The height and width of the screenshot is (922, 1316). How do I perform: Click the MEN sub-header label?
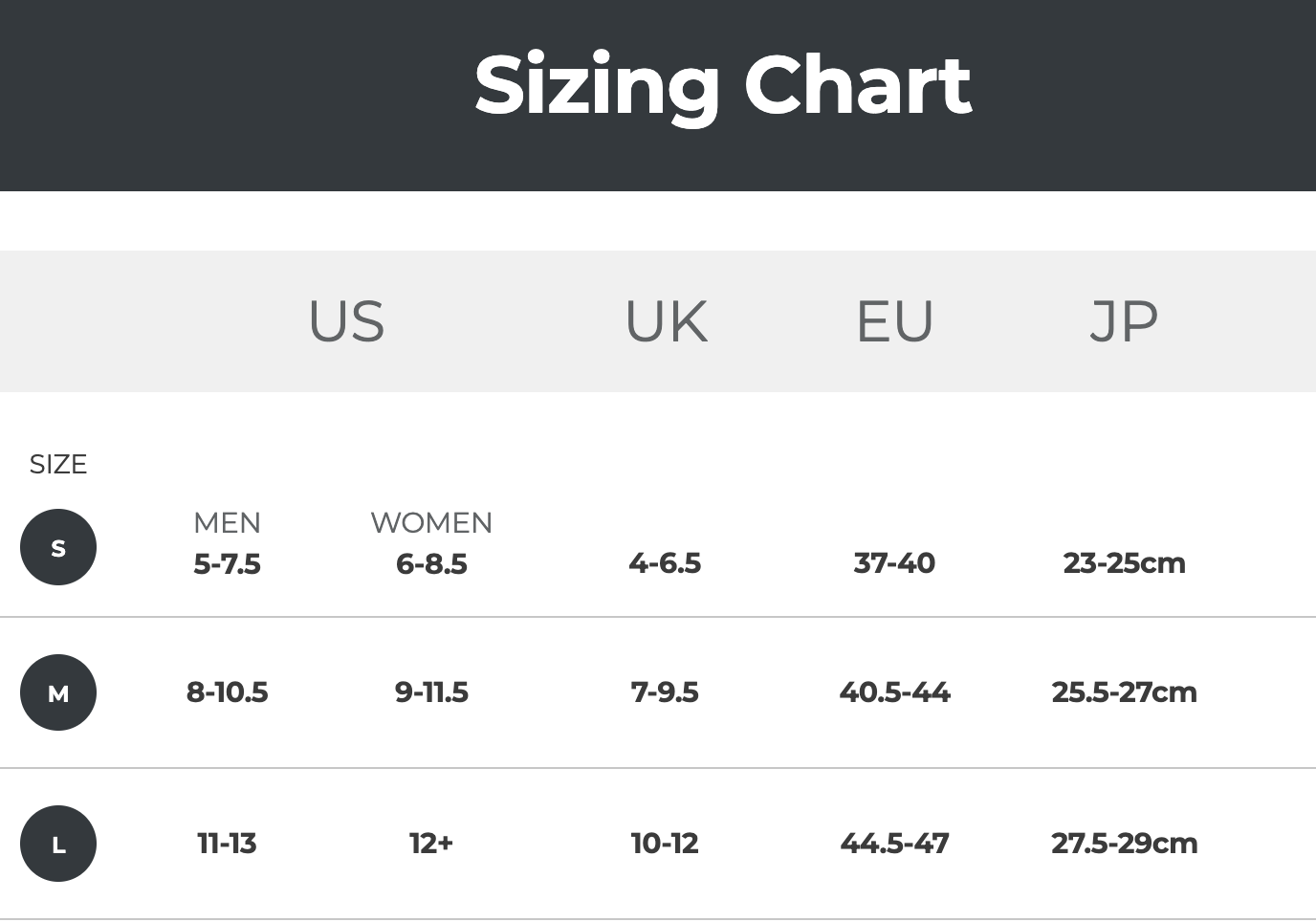click(x=227, y=523)
